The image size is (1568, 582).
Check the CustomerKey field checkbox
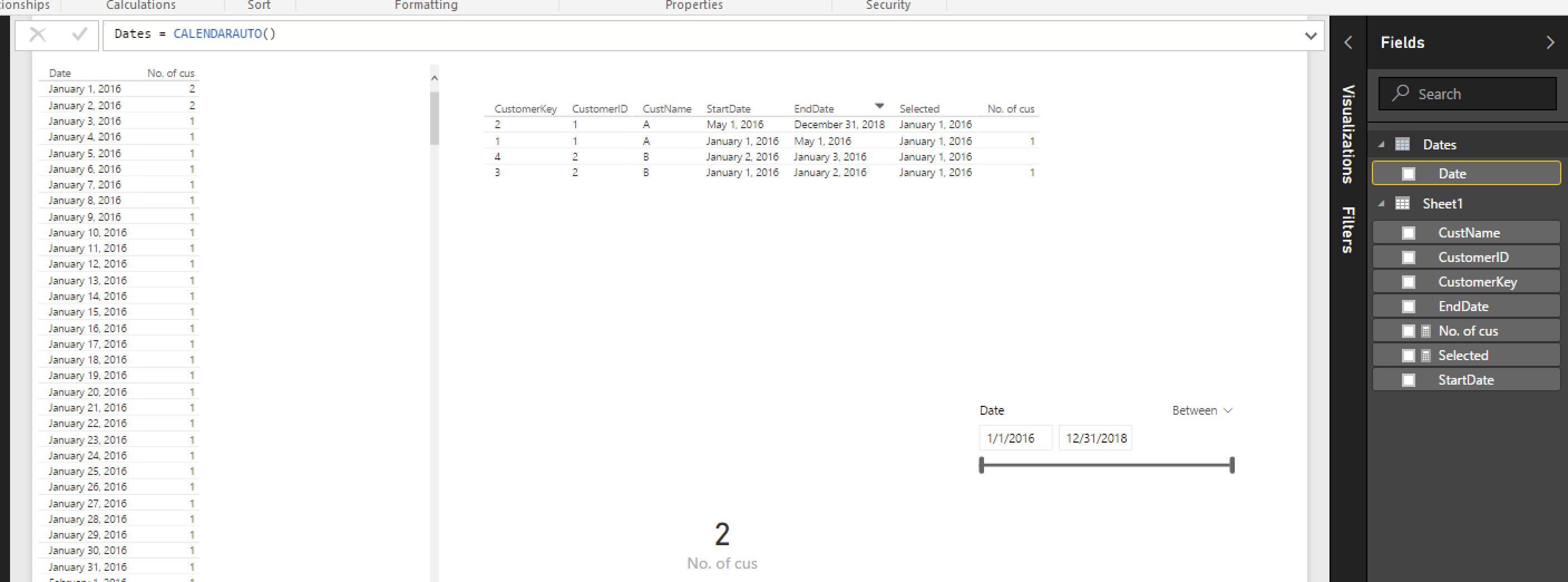[x=1408, y=282]
